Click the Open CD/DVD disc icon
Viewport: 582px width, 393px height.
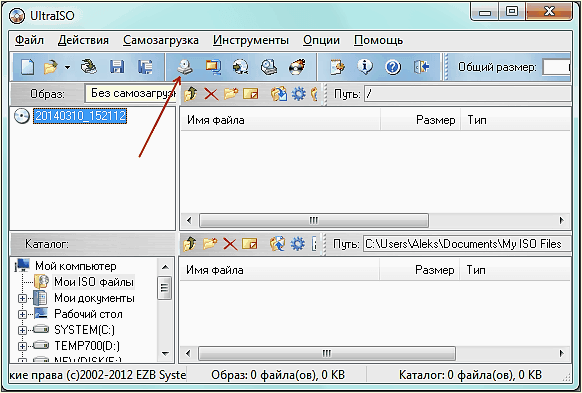[89, 67]
